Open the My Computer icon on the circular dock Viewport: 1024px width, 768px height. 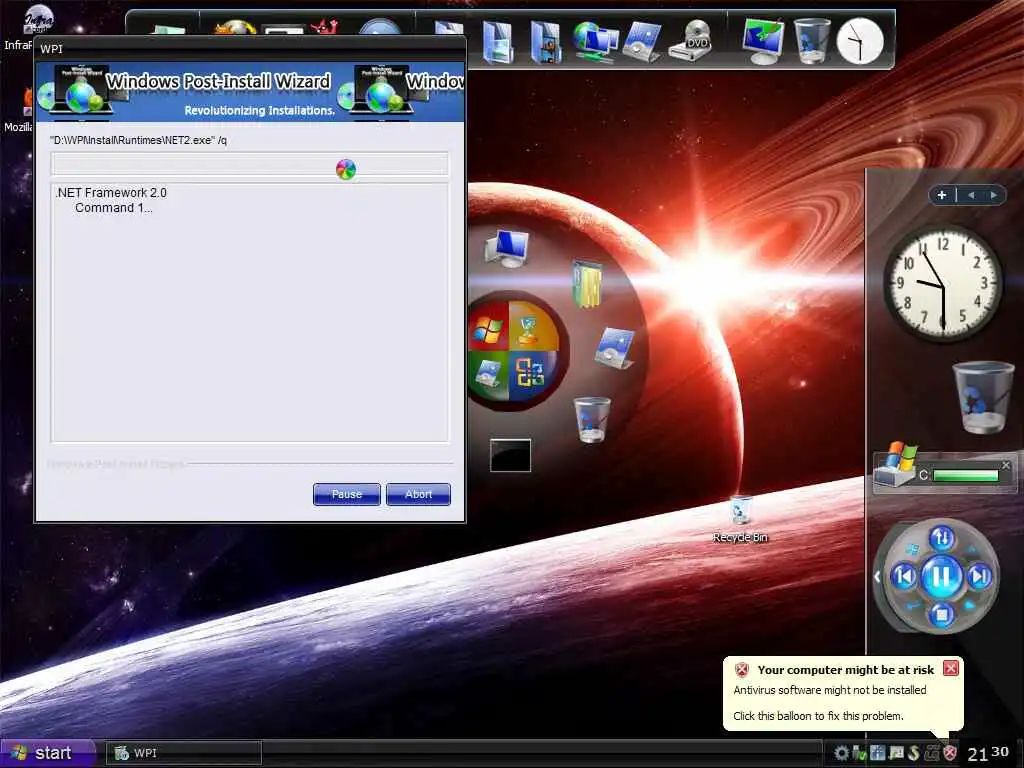coord(507,249)
